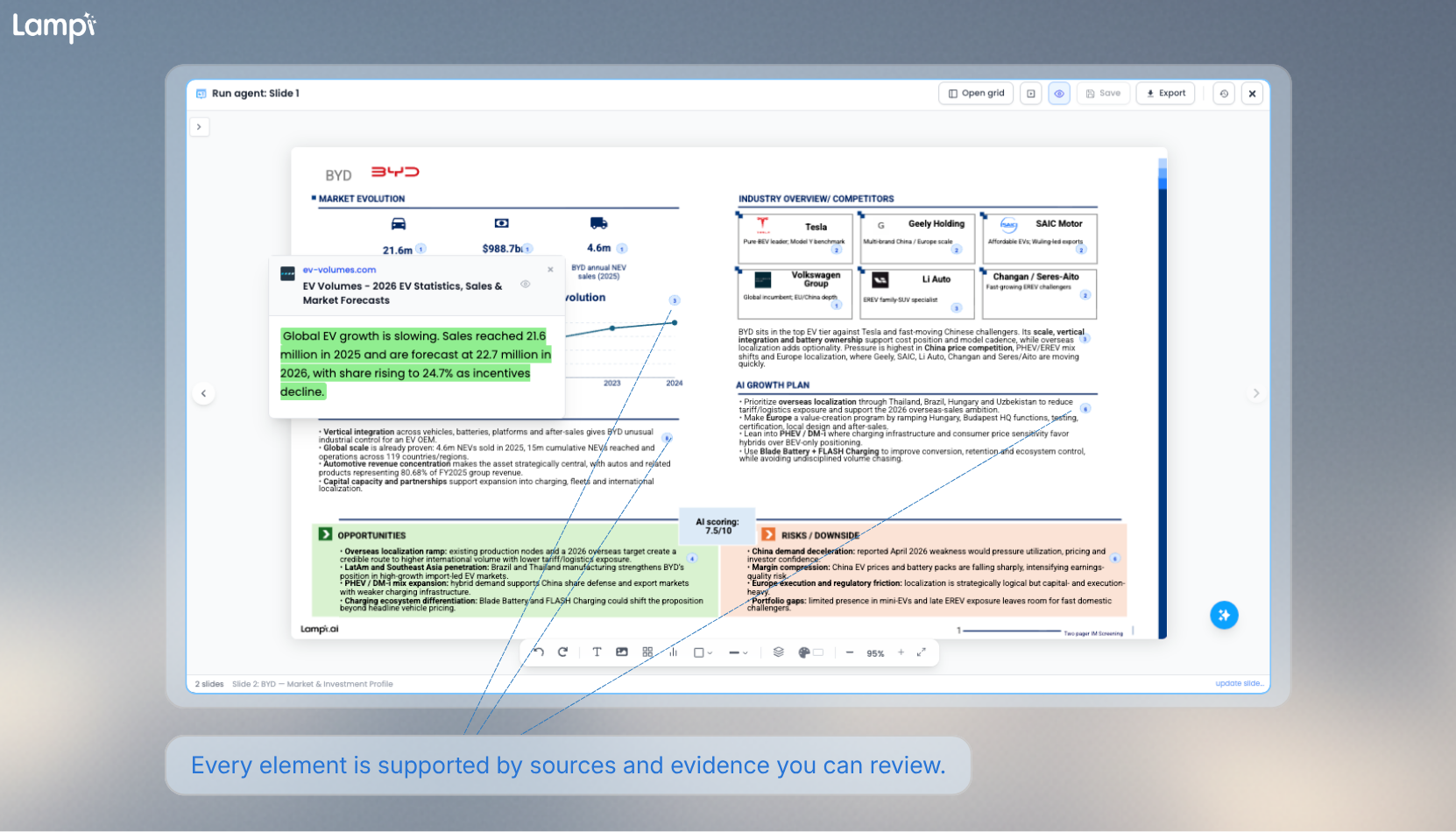The height and width of the screenshot is (832, 1456).
Task: Open the shape dropdown in the toolbar
Action: click(703, 652)
